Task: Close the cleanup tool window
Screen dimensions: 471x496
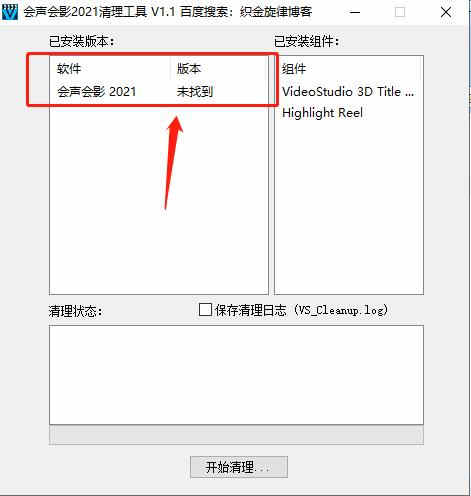Action: (446, 12)
